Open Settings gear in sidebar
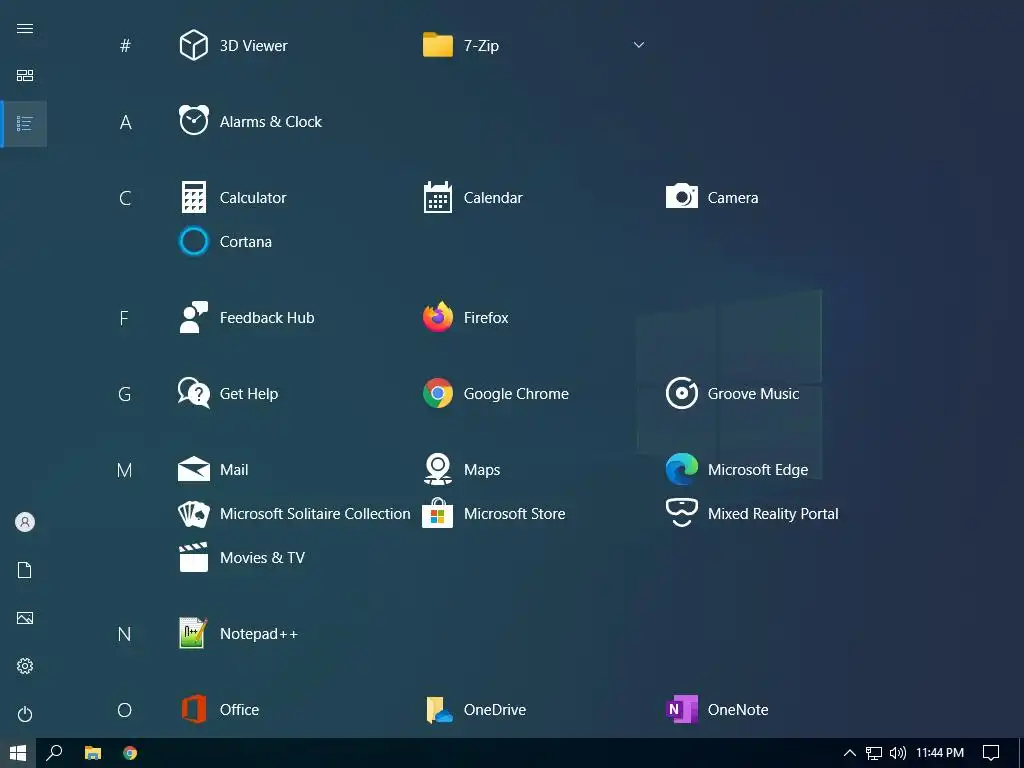1024x768 pixels. 25,665
